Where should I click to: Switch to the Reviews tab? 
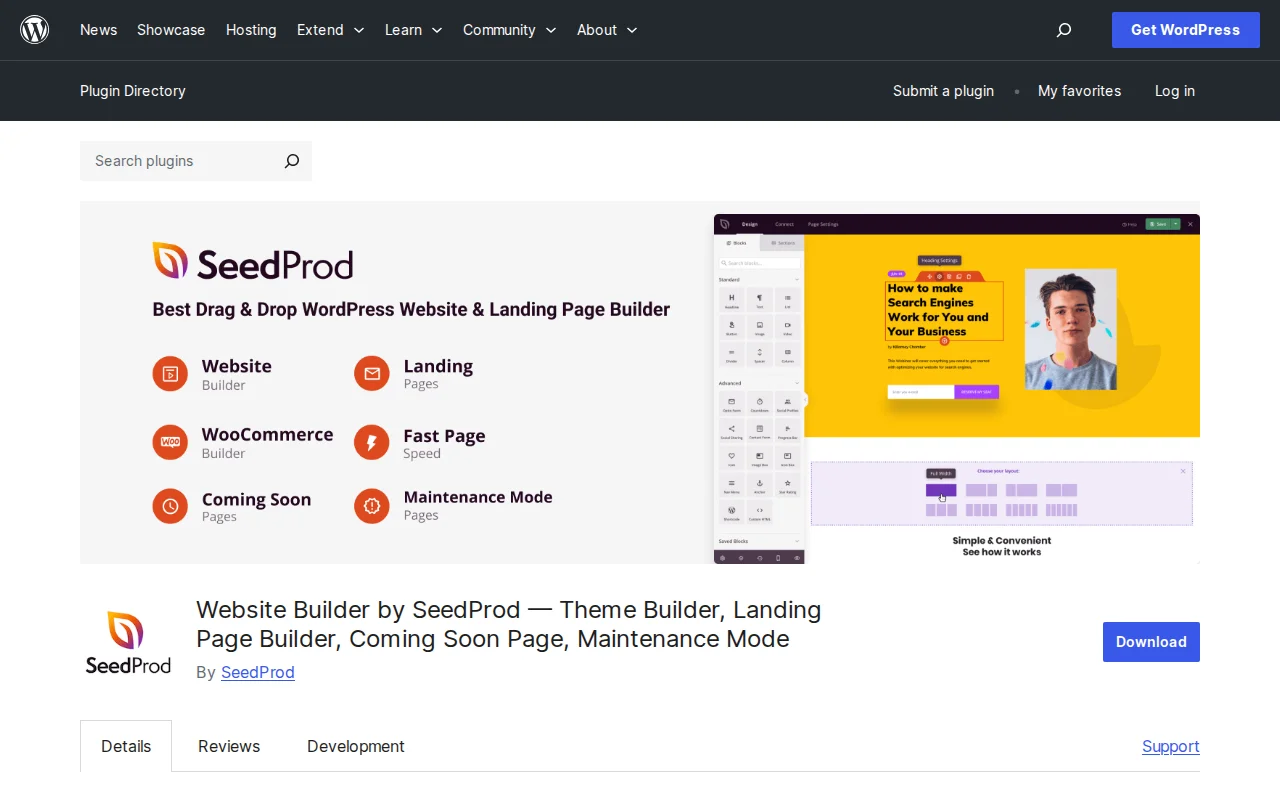[228, 746]
